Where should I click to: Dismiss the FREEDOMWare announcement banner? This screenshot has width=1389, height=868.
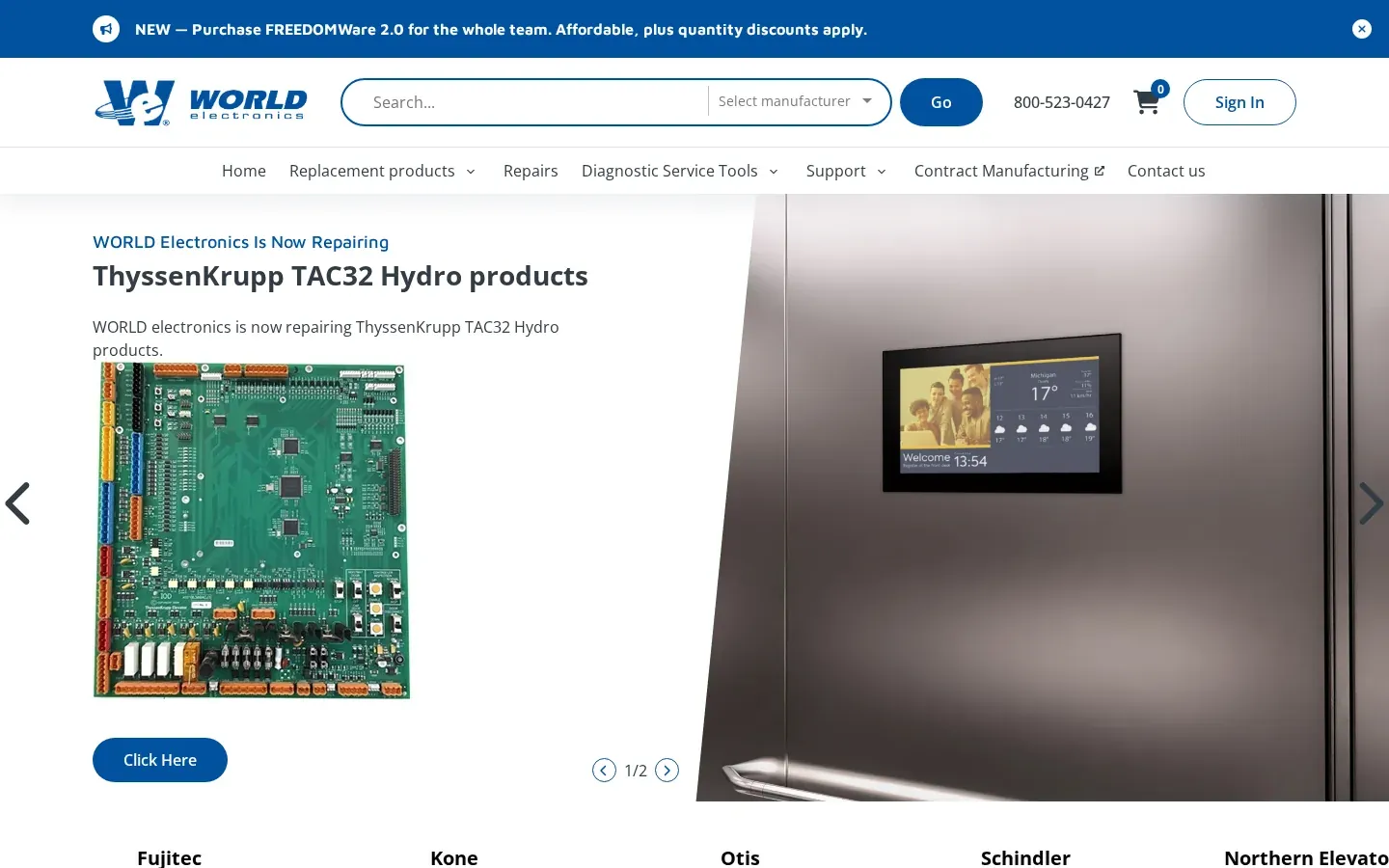1362,29
